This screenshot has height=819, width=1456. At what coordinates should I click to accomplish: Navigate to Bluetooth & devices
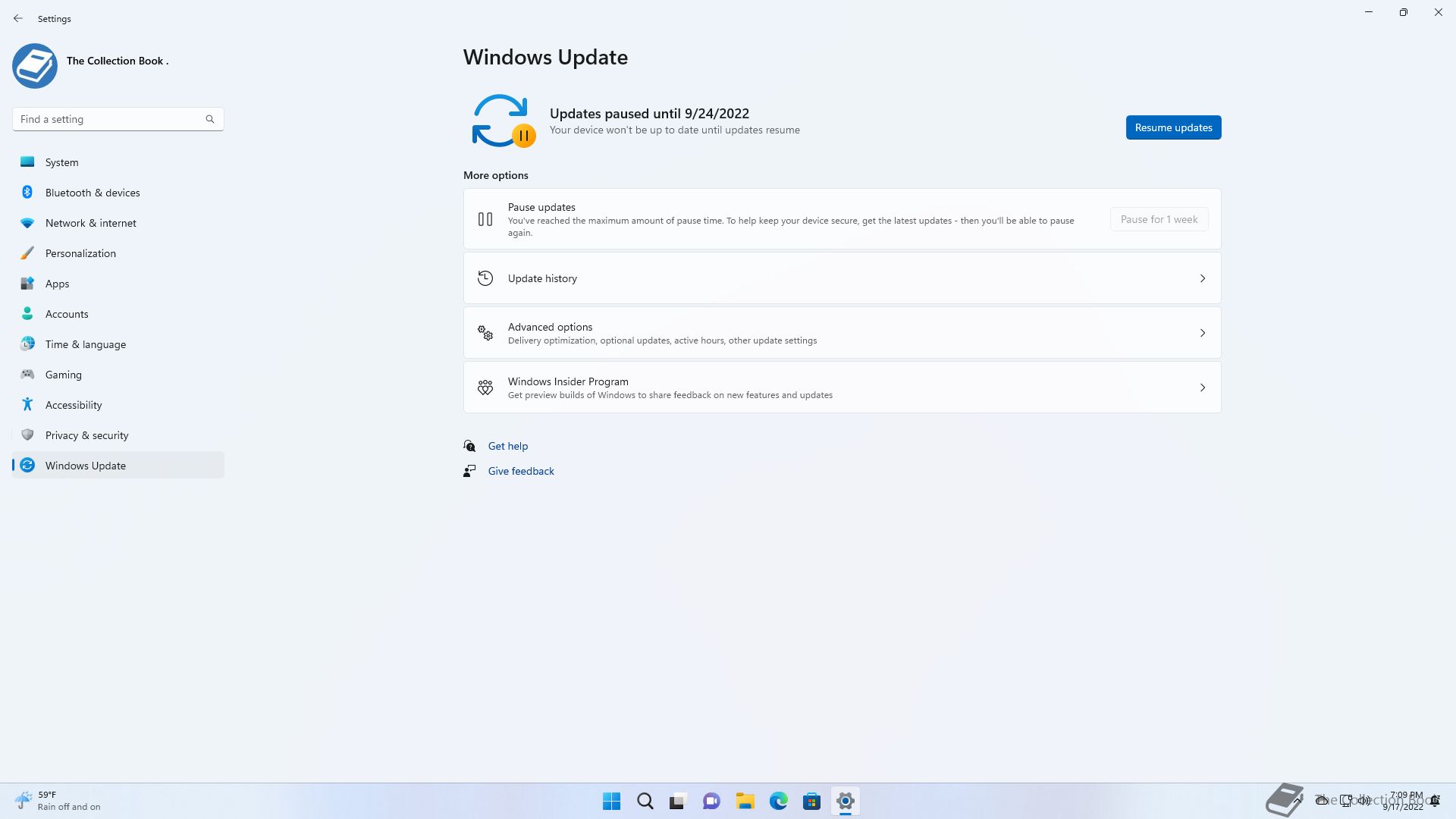[x=118, y=192]
